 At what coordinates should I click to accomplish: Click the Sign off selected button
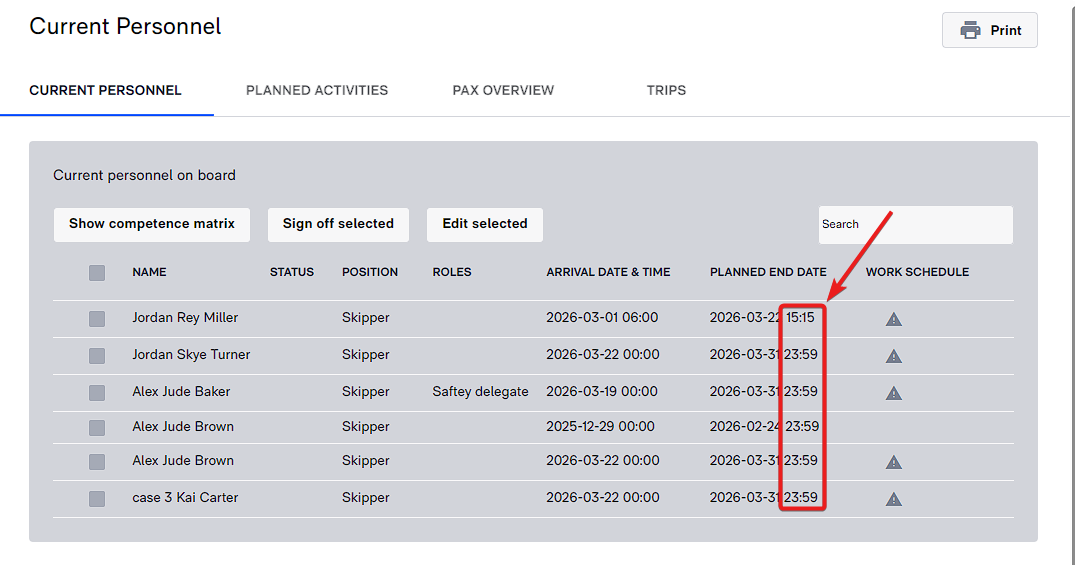[338, 224]
